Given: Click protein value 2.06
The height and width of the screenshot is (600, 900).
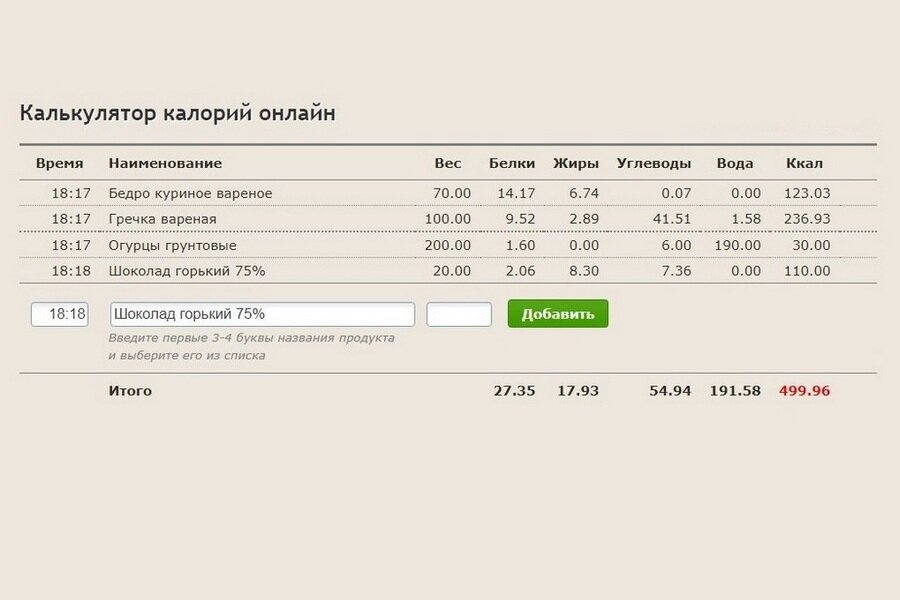Looking at the screenshot, I should point(520,271).
